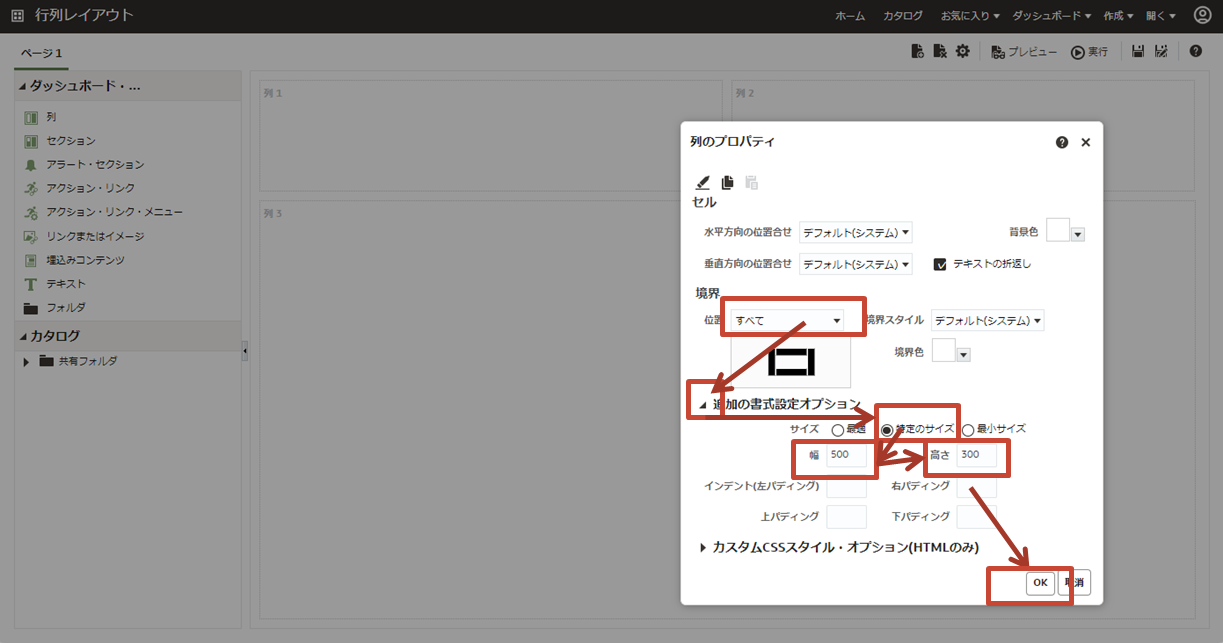Go to ホーム in top menu
Viewport: 1223px width, 643px height.
tap(850, 16)
